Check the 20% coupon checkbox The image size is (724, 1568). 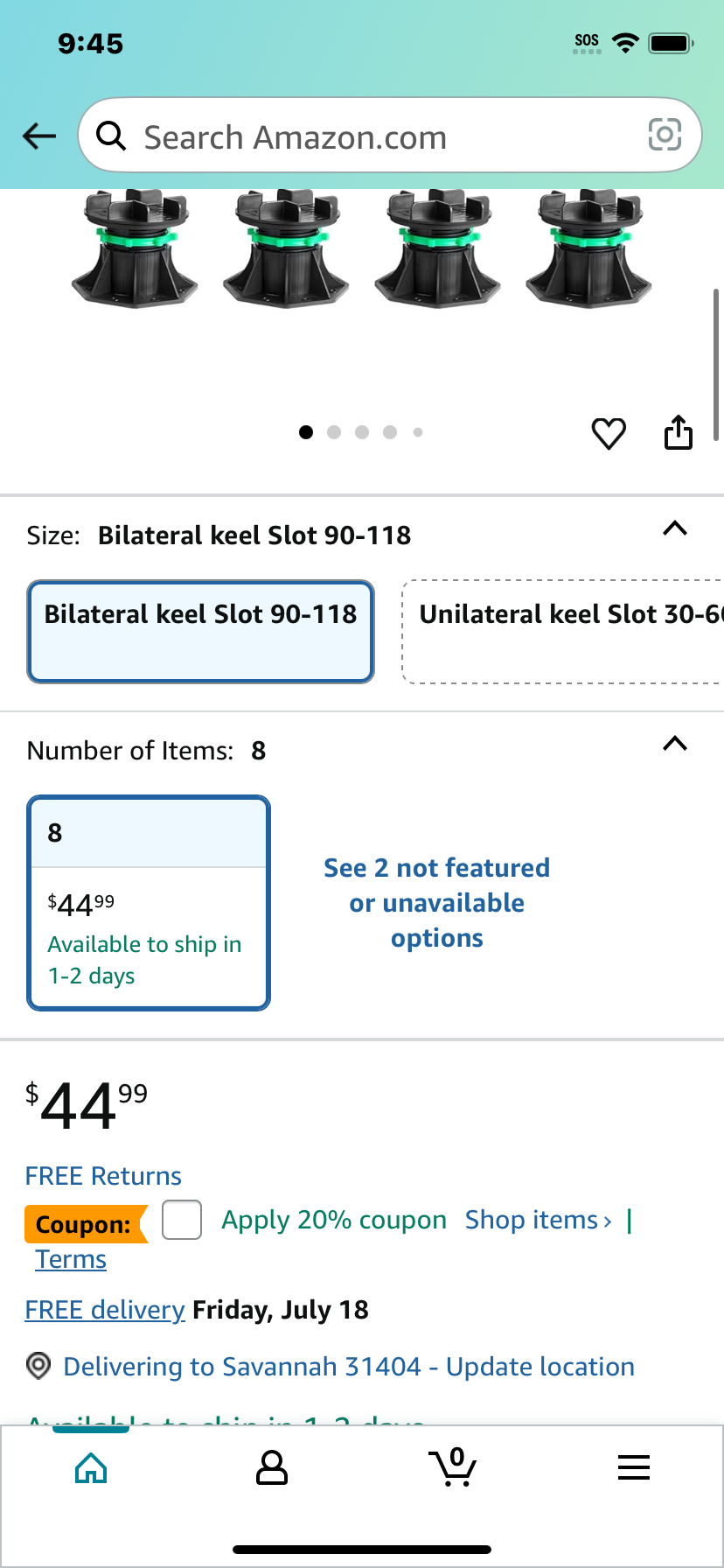pos(182,1220)
